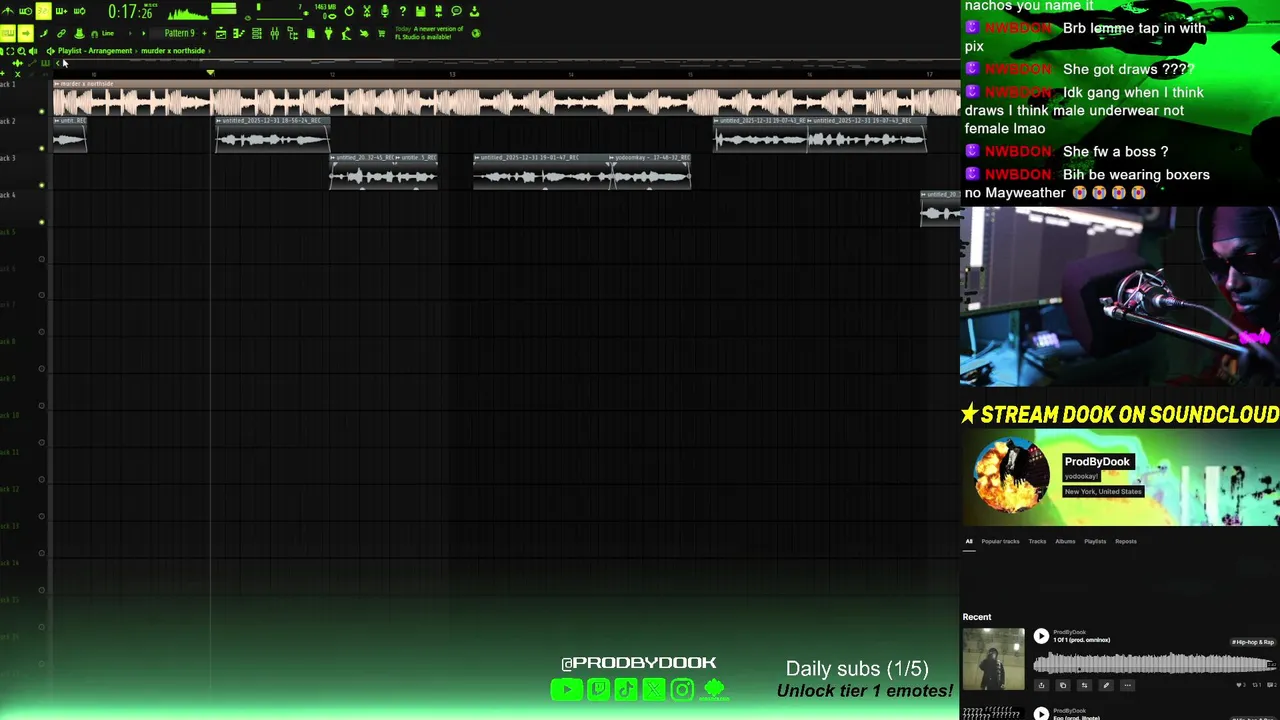
Task: Open SoundCloud 'All' tab
Action: coord(968,541)
